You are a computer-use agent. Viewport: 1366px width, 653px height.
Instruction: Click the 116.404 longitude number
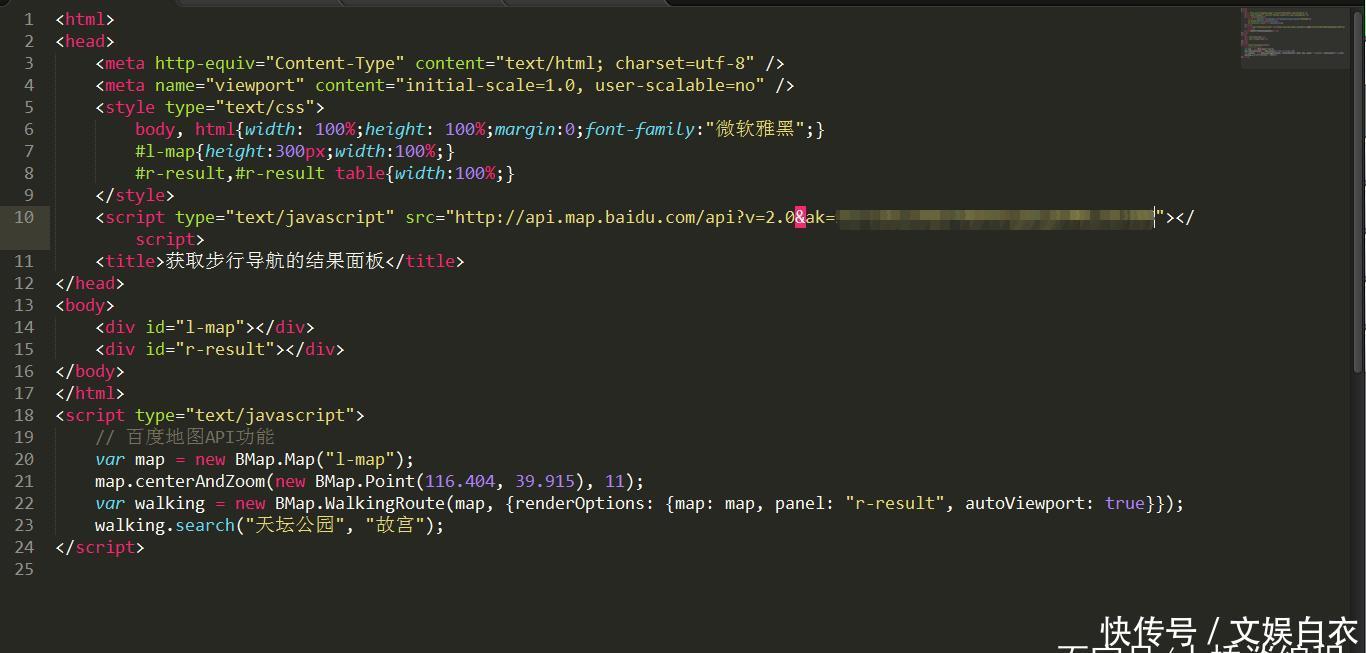click(460, 481)
